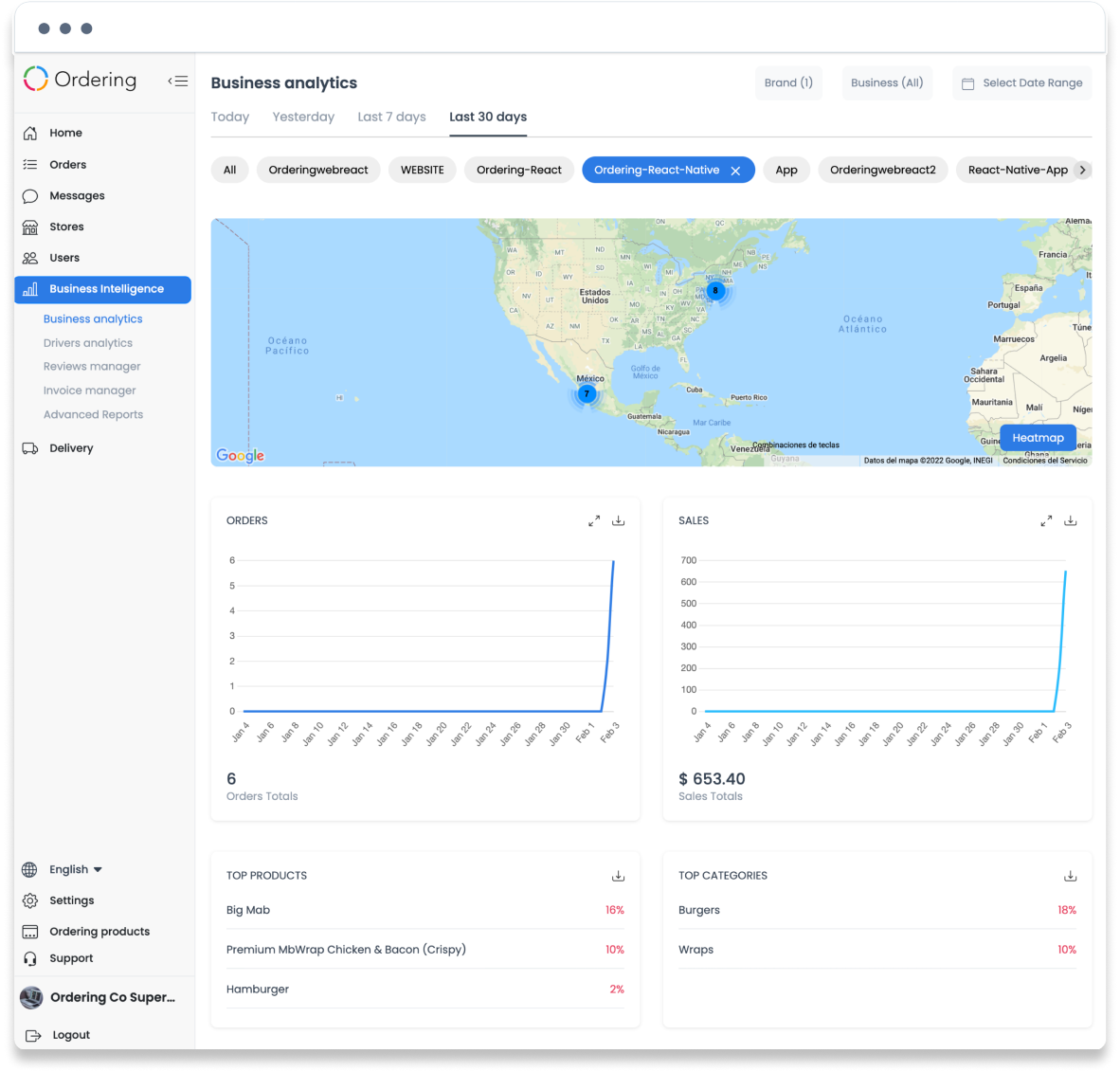
Task: Click the Delivery truck icon
Action: (x=30, y=448)
